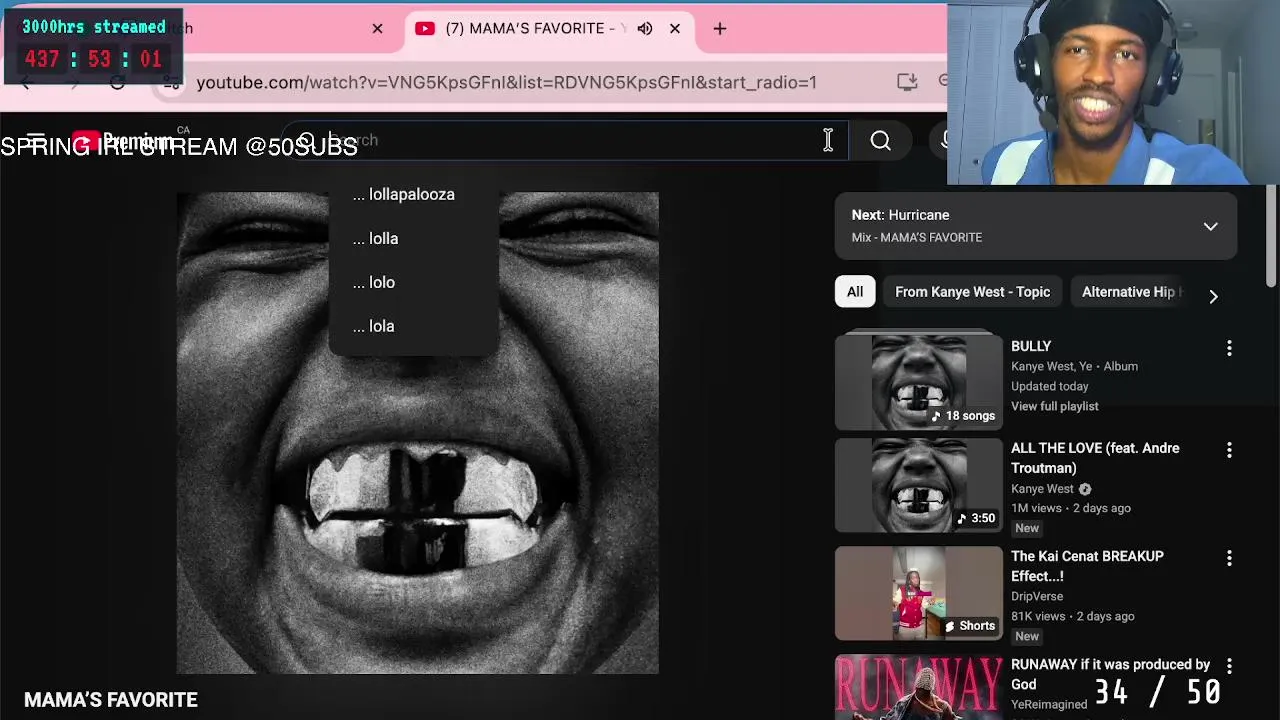The width and height of the screenshot is (1280, 720).
Task: Select the Alternative Hip Hop chip
Action: click(x=1130, y=292)
